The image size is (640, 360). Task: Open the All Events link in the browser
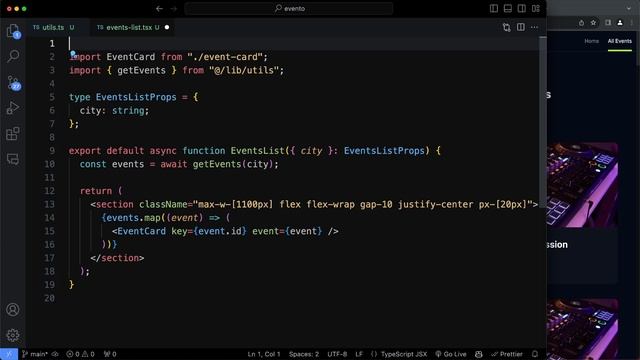click(620, 41)
